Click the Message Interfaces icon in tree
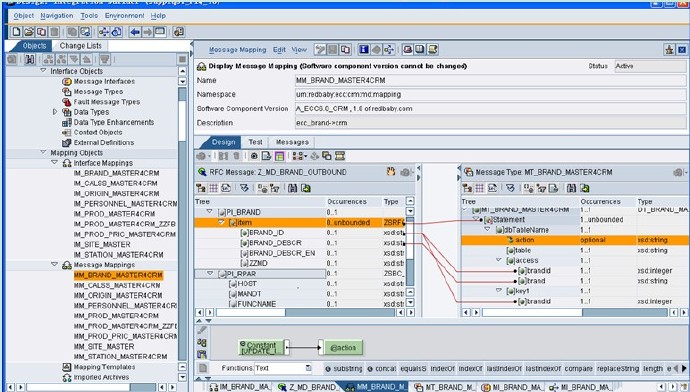690x392 pixels. click(x=67, y=81)
